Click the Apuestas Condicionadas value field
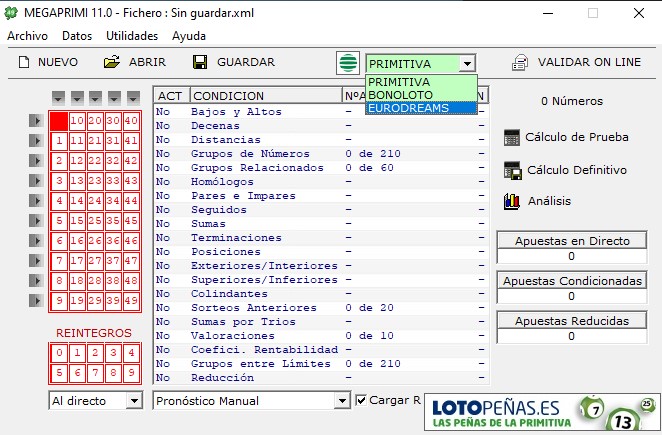Screen dimensions: 662x435 [x=572, y=296]
